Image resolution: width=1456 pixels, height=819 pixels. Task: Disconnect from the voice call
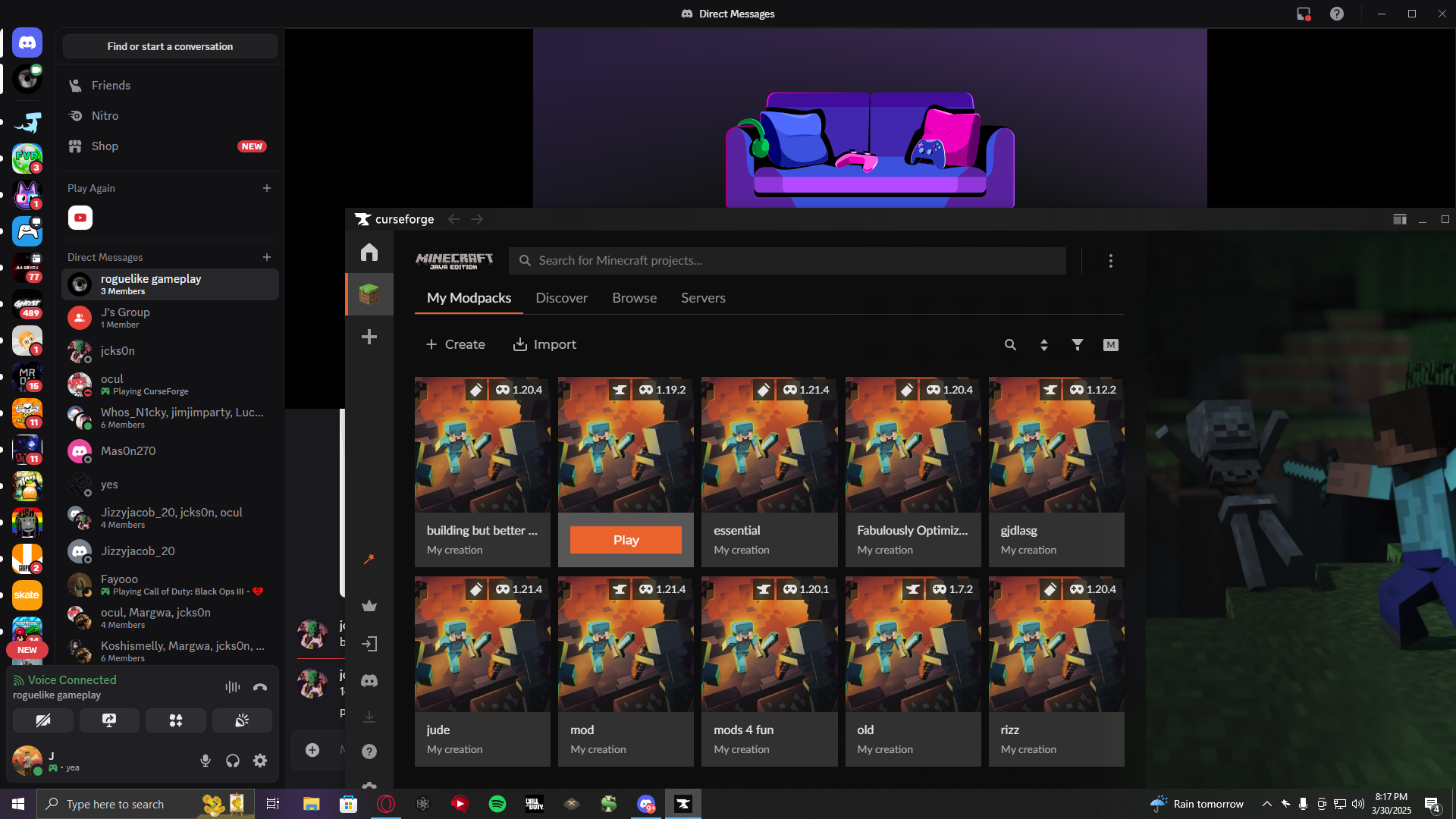click(x=260, y=687)
